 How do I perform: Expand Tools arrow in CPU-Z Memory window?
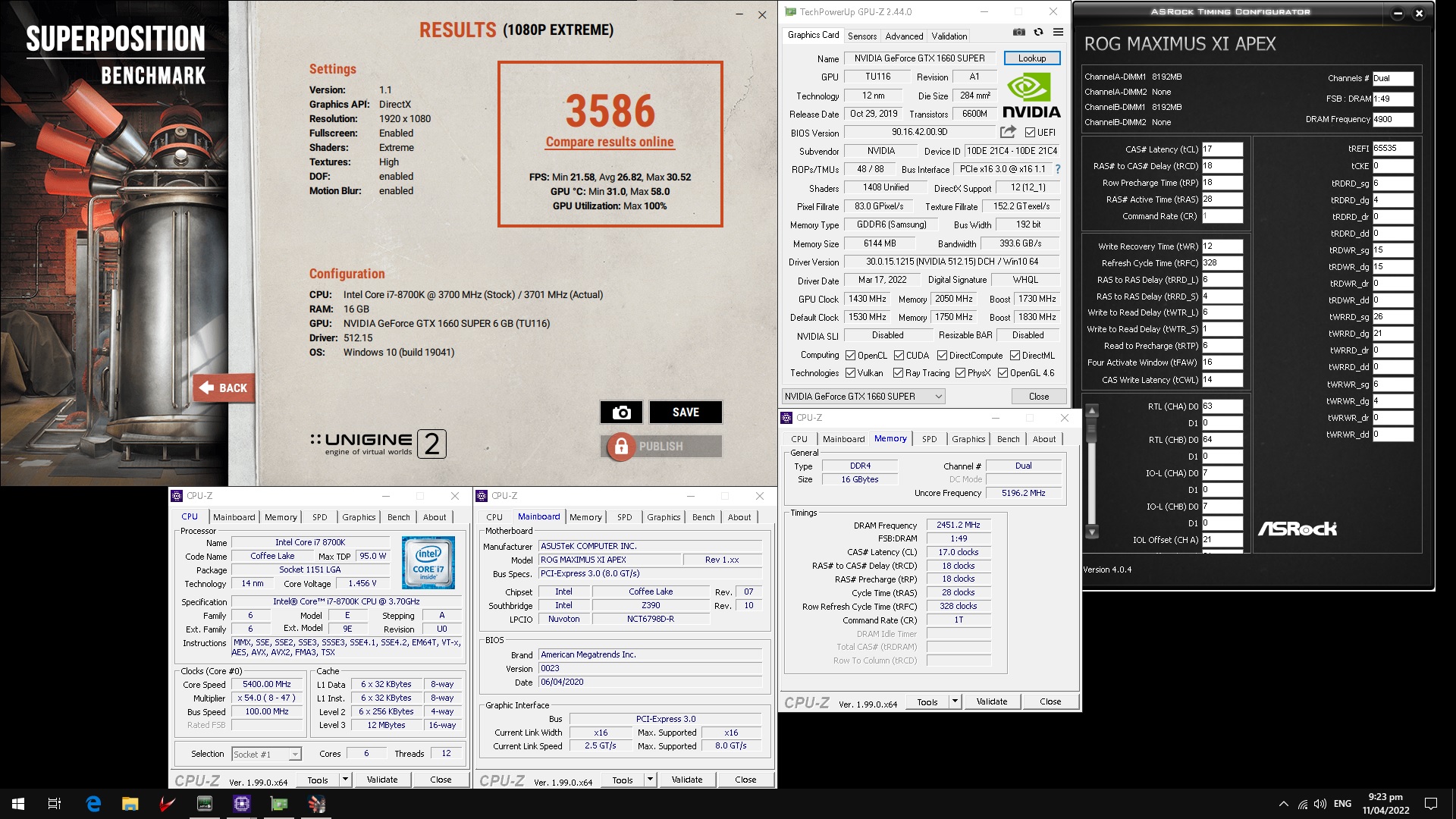click(x=955, y=701)
